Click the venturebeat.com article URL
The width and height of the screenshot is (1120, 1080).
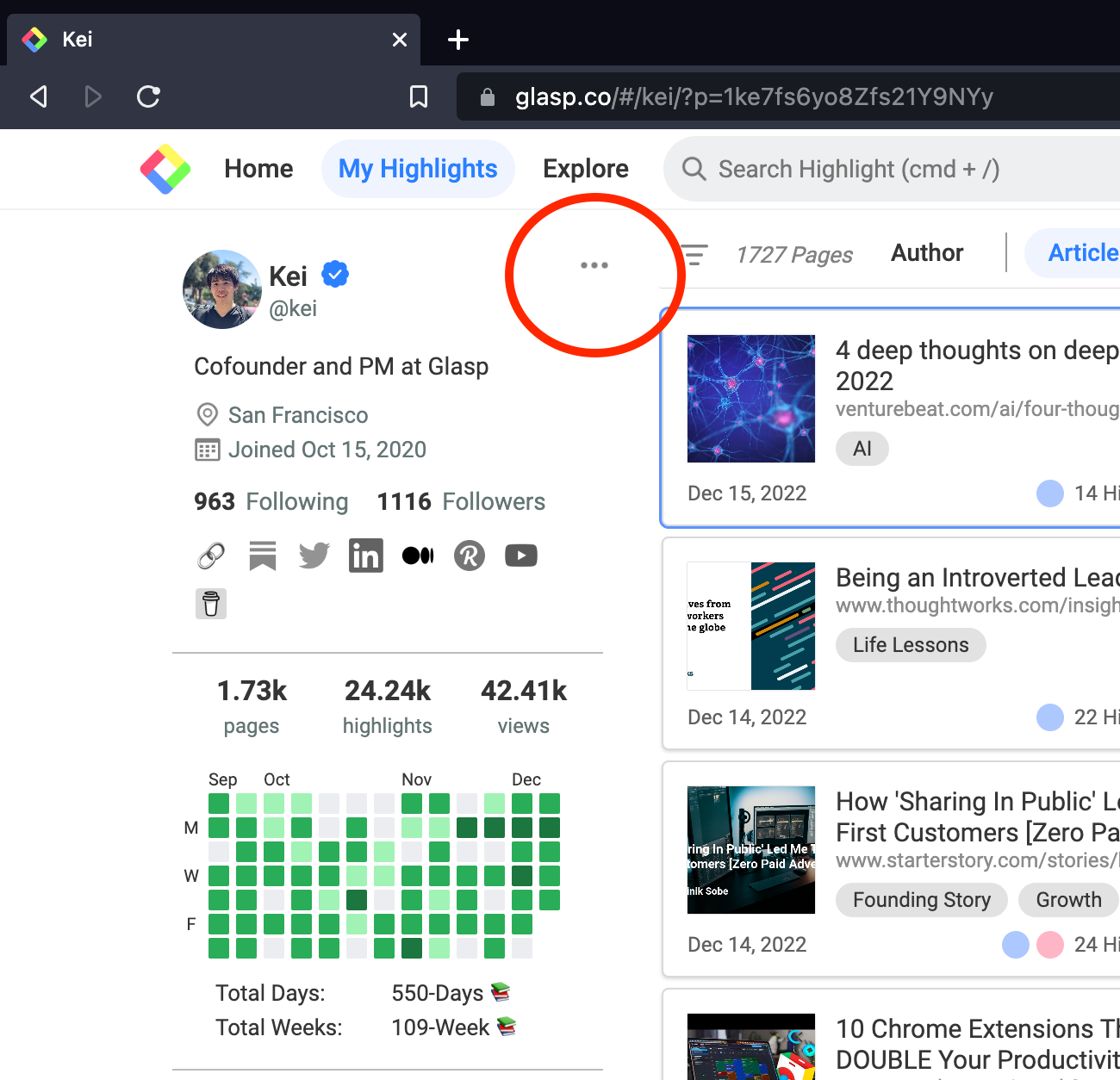977,409
